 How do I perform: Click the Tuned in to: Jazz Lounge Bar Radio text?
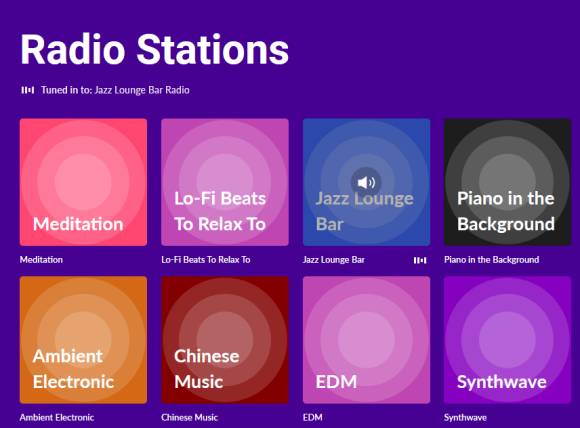pos(115,90)
